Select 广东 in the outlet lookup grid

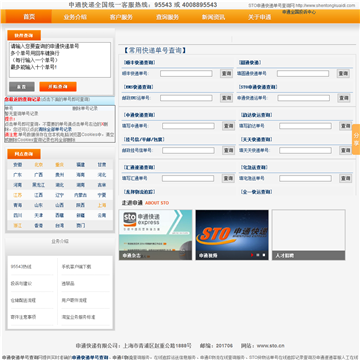pyautogui.click(x=18, y=175)
